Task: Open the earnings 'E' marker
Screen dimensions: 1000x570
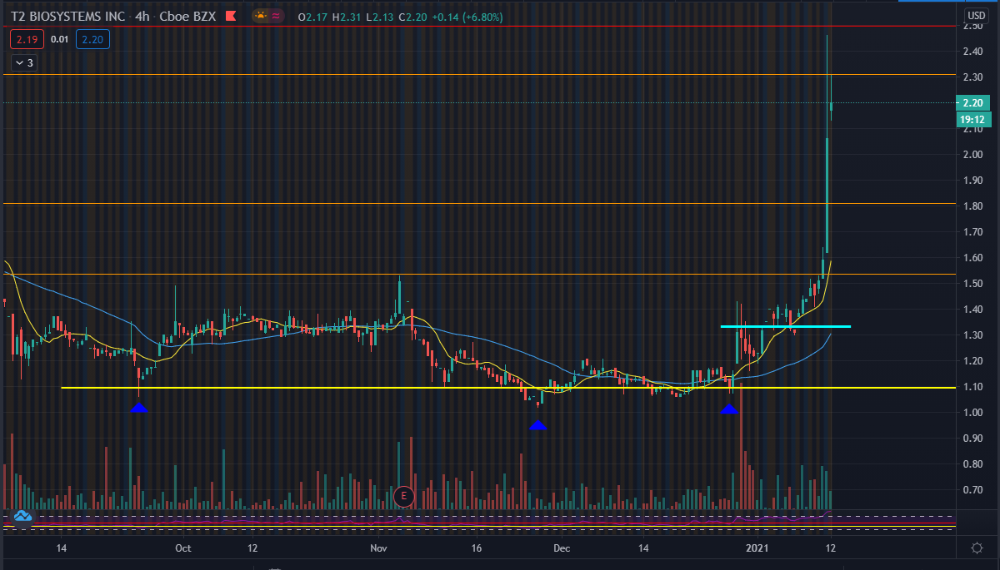Action: point(404,495)
